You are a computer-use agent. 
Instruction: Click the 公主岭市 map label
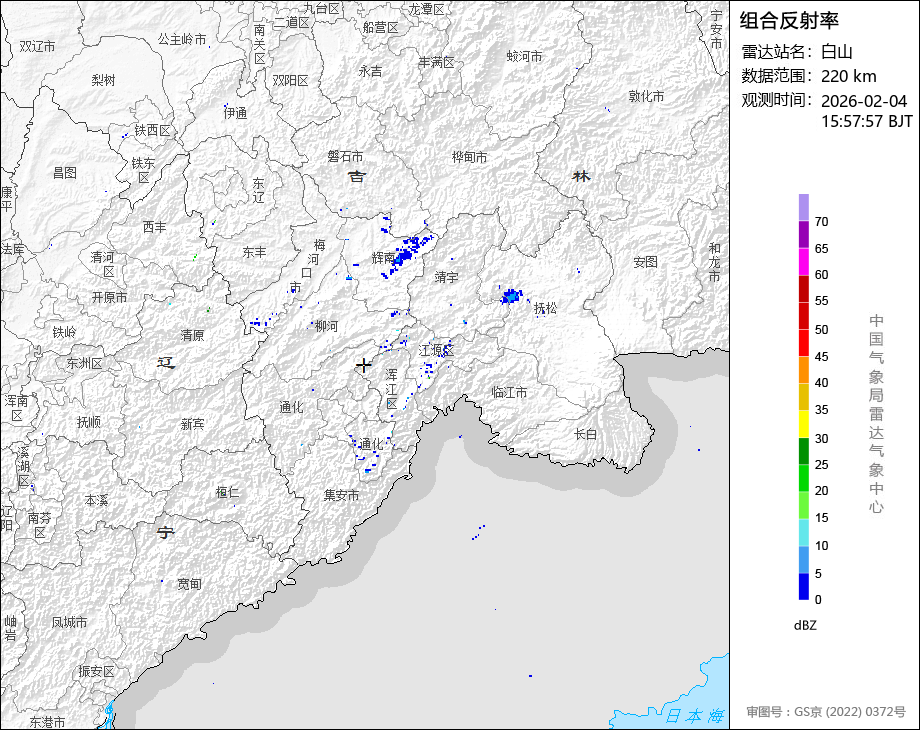pyautogui.click(x=182, y=39)
